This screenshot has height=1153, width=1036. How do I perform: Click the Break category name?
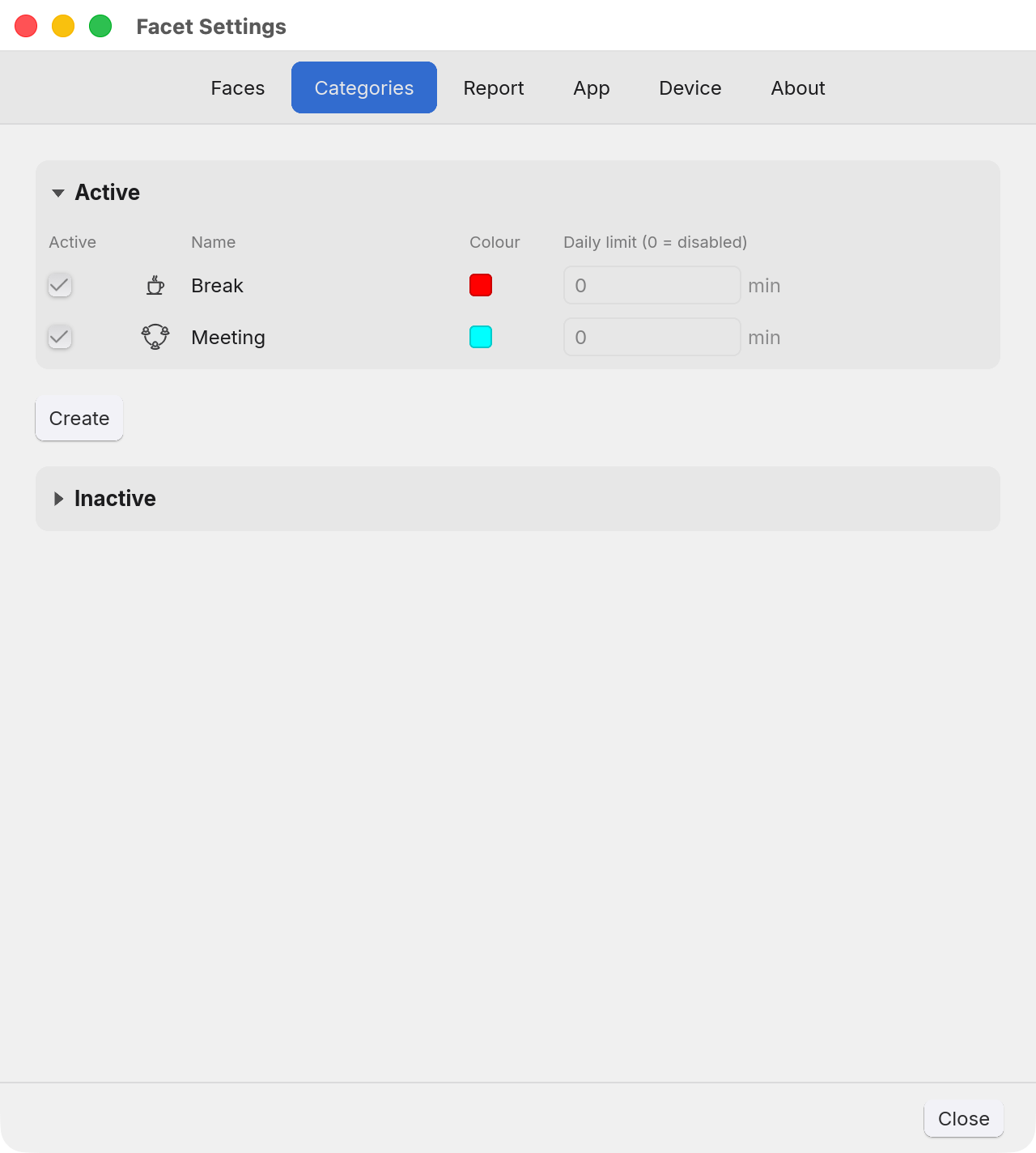(217, 286)
